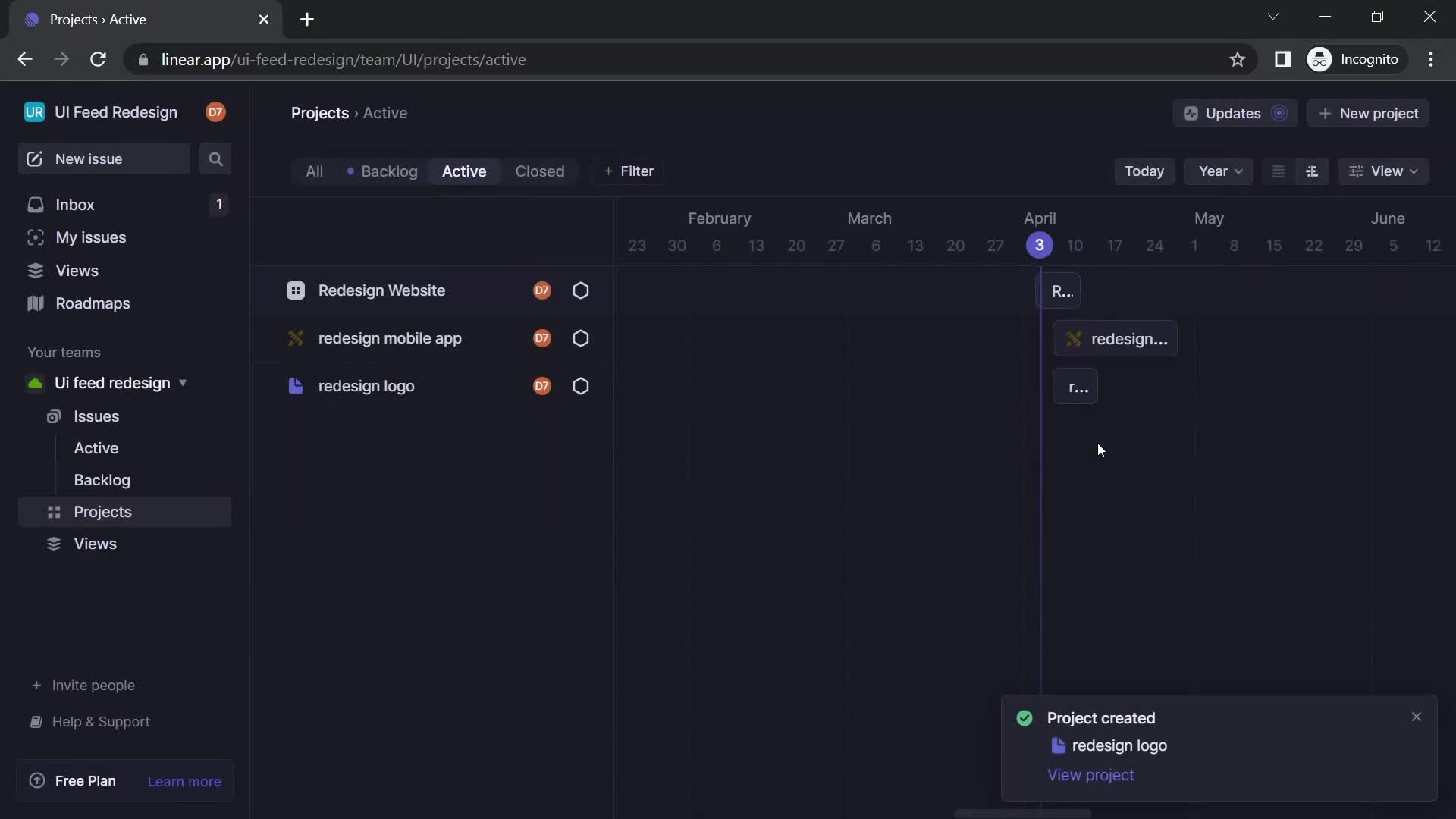Toggle the Active filter tab
Screen dimensions: 1456x819
[464, 172]
